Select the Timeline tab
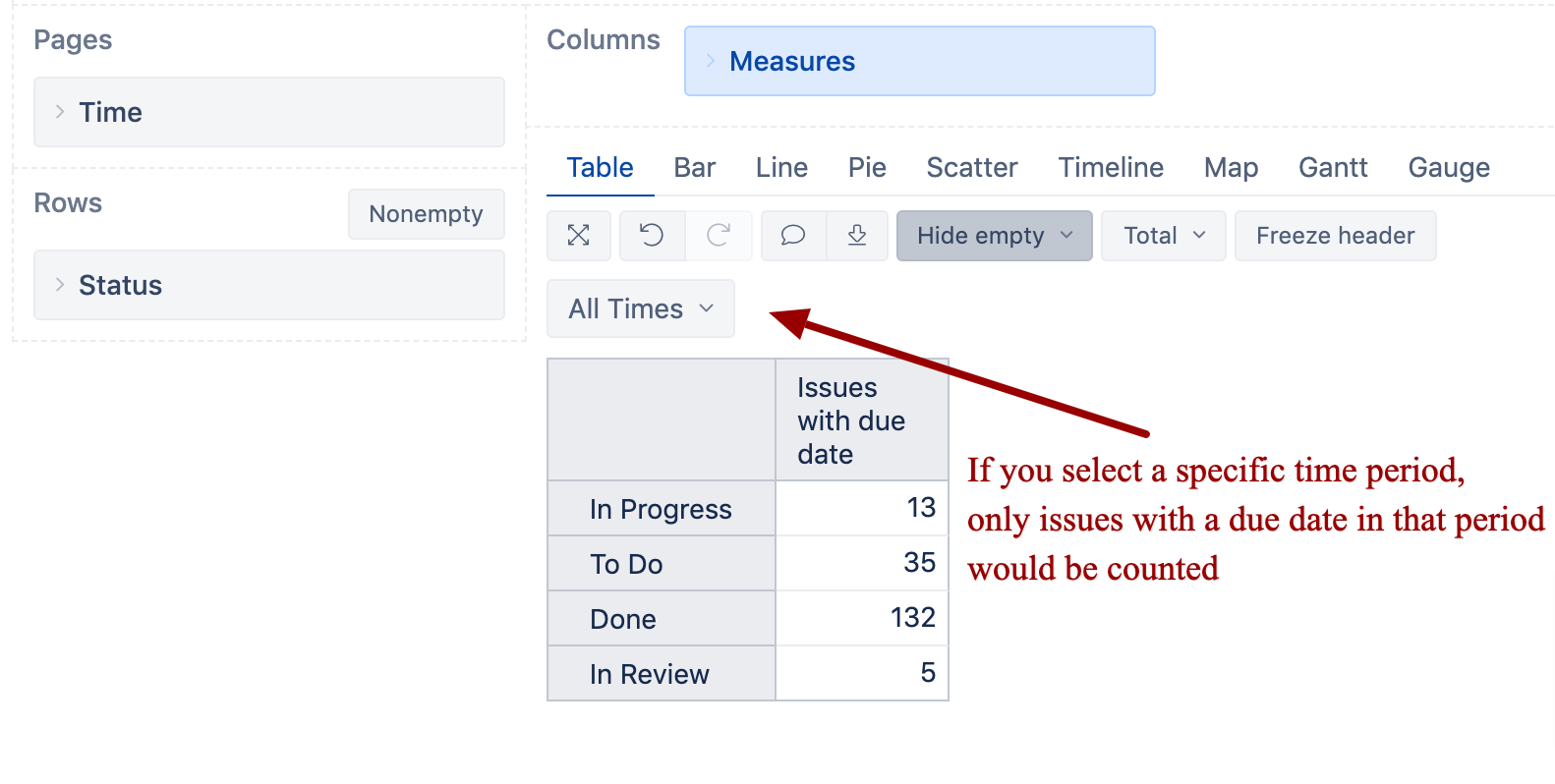 click(x=1111, y=168)
